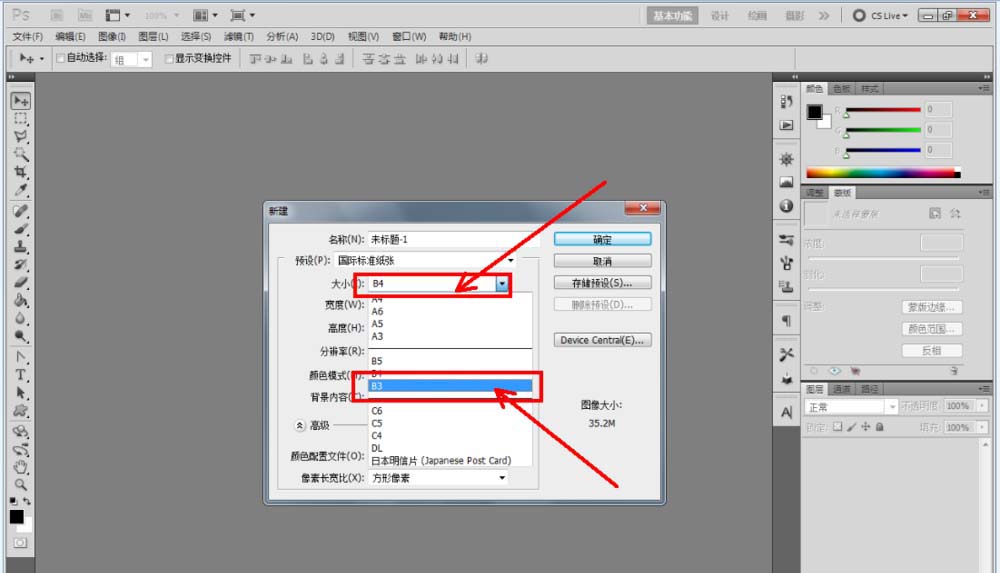Screen dimensions: 1000x573
Task: Click the 确定 button in New dialog
Action: tap(602, 239)
